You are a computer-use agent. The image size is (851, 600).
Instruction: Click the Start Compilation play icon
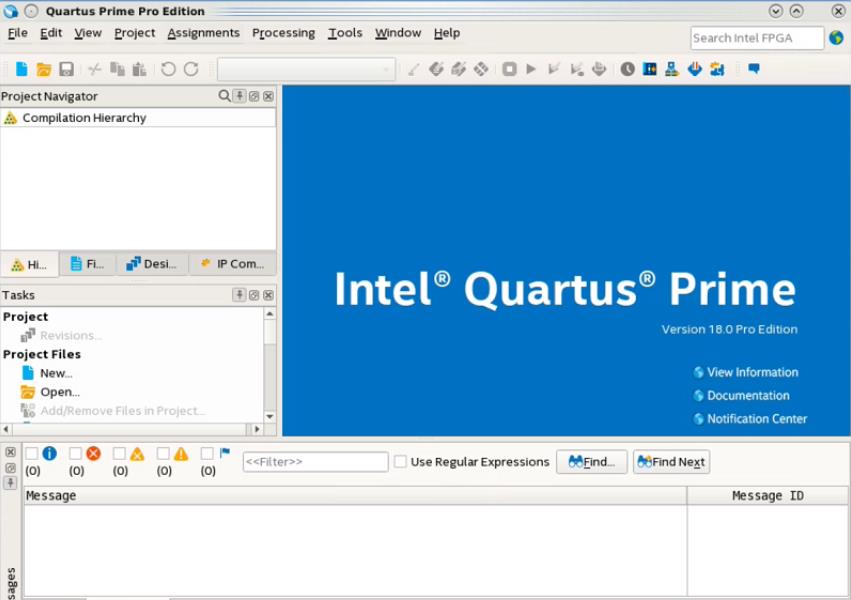click(x=531, y=69)
